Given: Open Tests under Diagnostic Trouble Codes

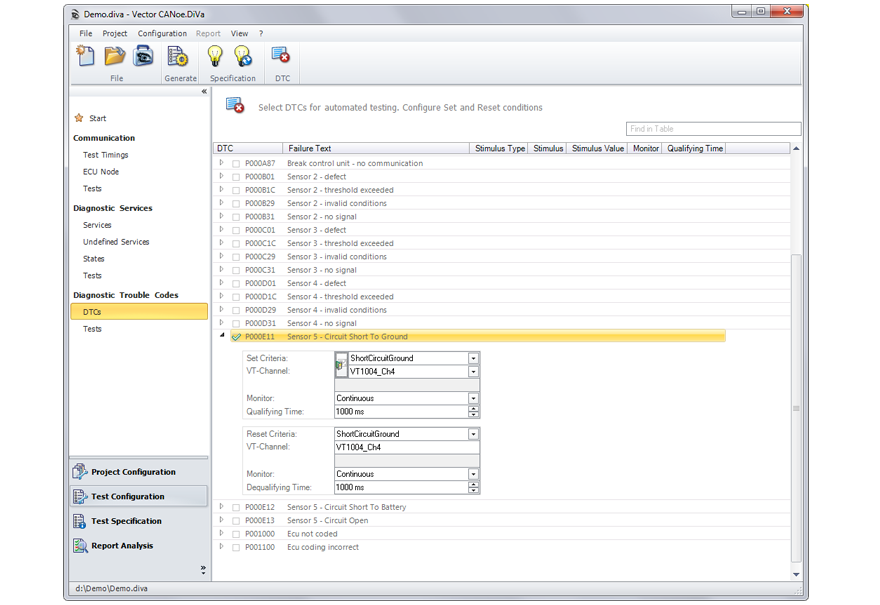Looking at the screenshot, I should (92, 329).
